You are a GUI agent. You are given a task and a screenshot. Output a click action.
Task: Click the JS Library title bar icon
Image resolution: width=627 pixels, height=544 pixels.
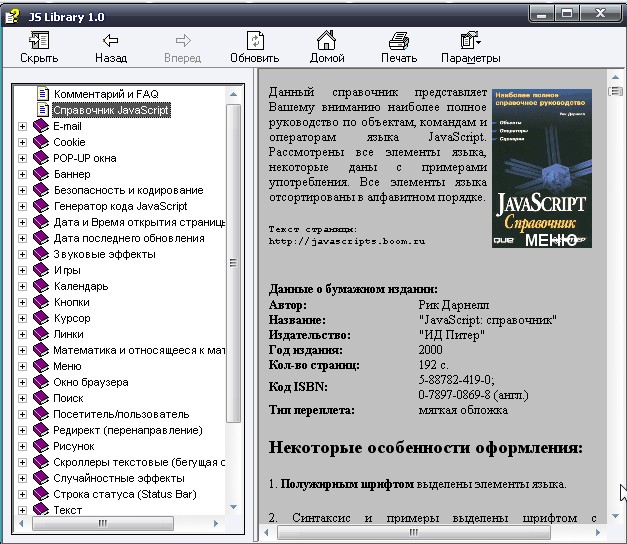[12, 16]
